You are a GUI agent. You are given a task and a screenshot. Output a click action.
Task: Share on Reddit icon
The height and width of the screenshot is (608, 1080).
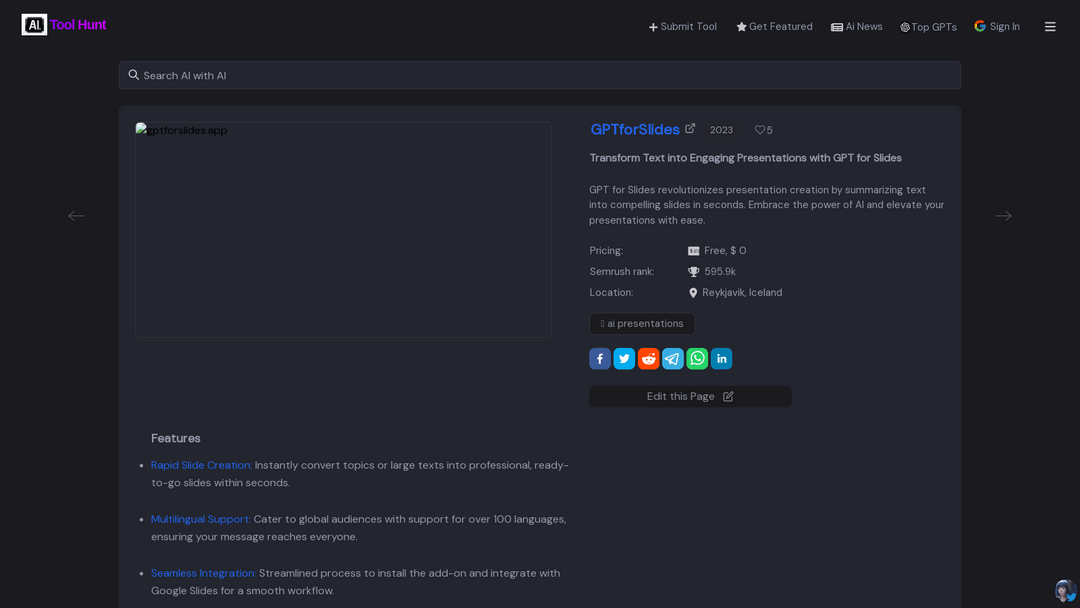(x=648, y=359)
